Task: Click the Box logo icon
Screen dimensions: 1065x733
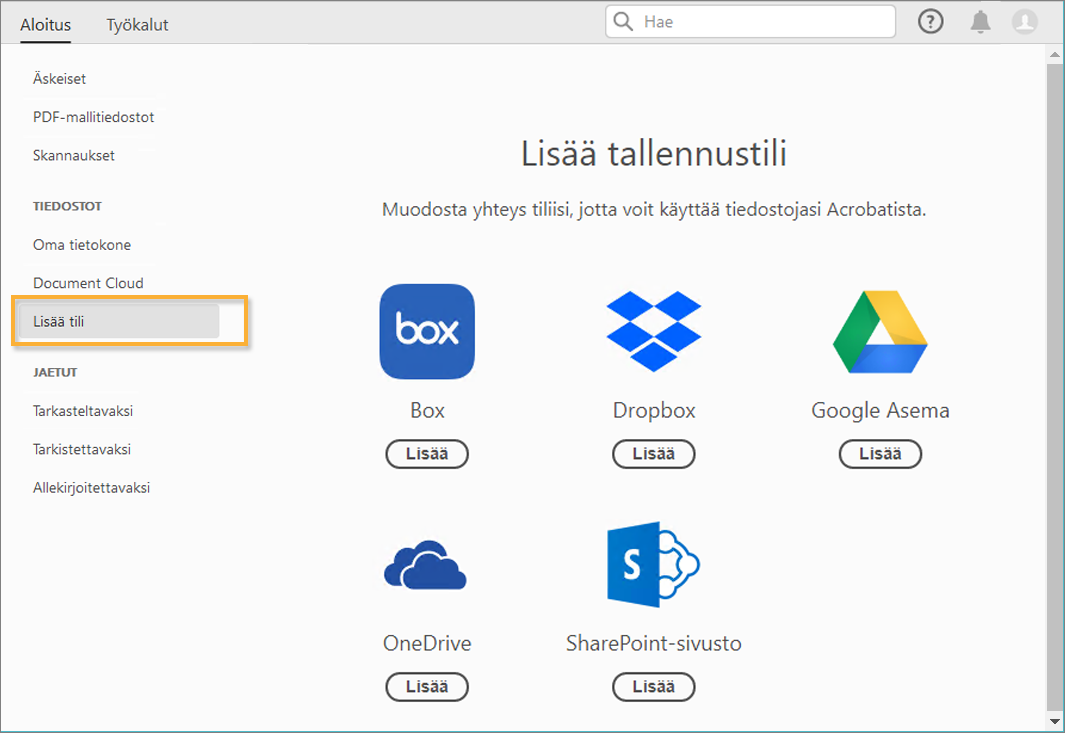Action: click(x=427, y=332)
